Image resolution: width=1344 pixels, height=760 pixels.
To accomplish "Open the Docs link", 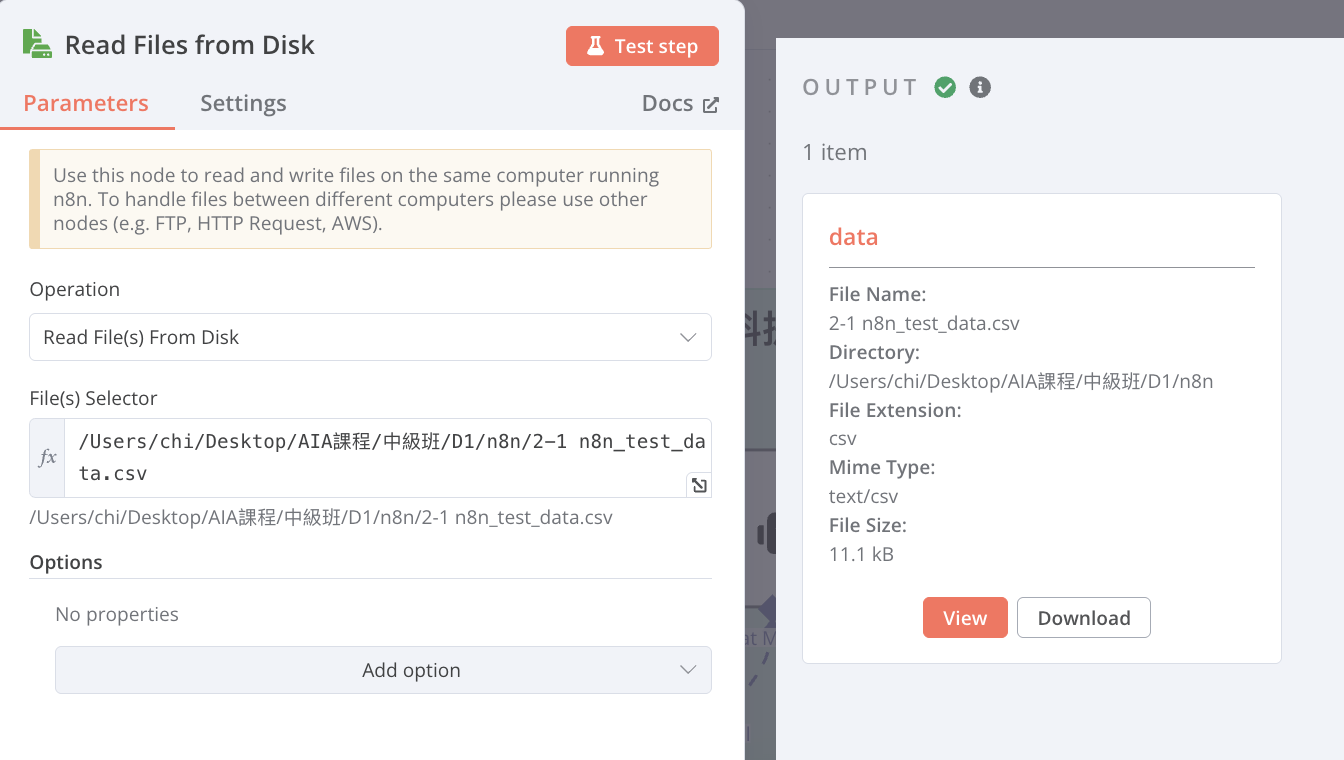I will click(x=680, y=104).
